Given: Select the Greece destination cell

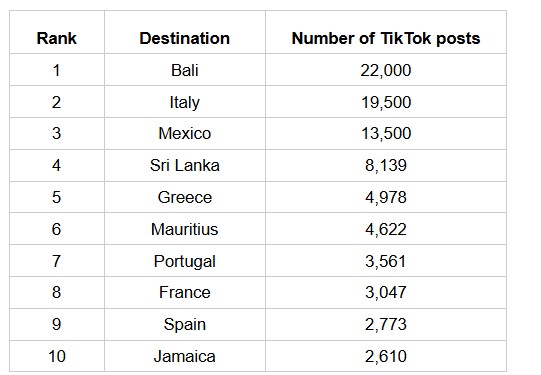Looking at the screenshot, I should [x=185, y=197].
